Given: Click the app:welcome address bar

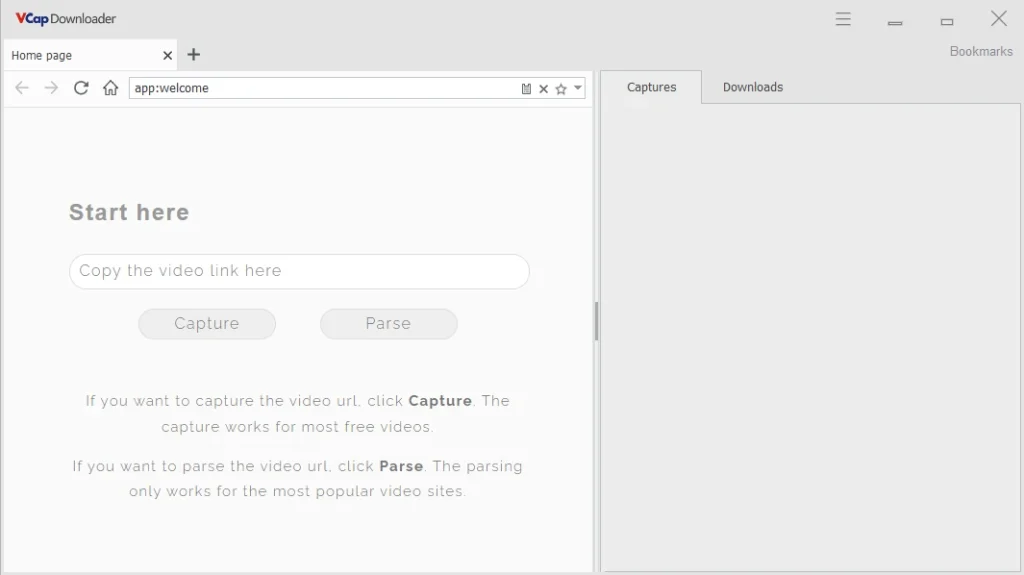Looking at the screenshot, I should pyautogui.click(x=320, y=88).
